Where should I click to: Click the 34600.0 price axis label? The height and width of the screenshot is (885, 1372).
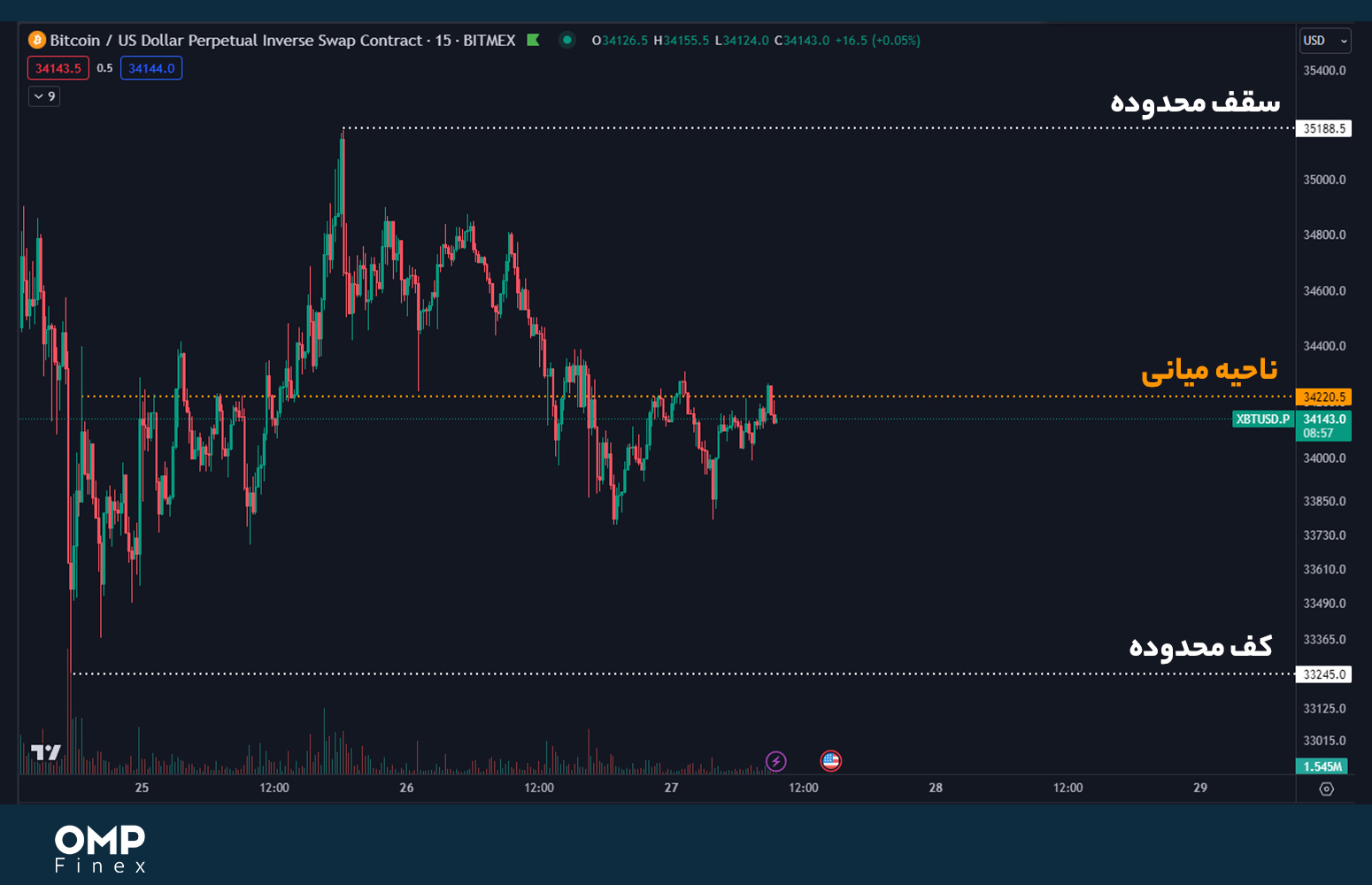pos(1324,291)
